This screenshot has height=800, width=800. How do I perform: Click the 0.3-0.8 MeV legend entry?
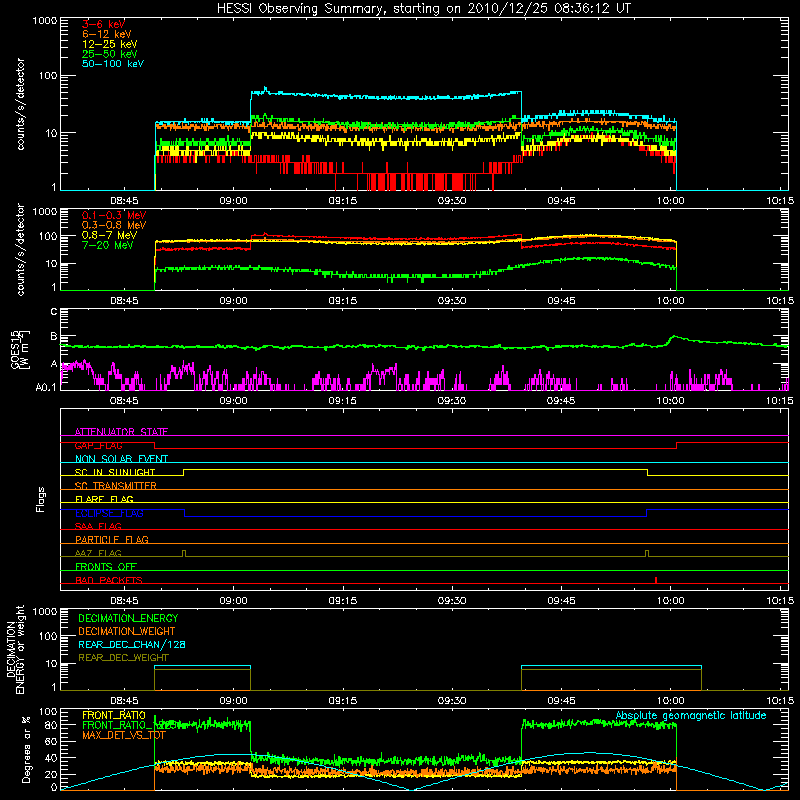click(x=114, y=225)
